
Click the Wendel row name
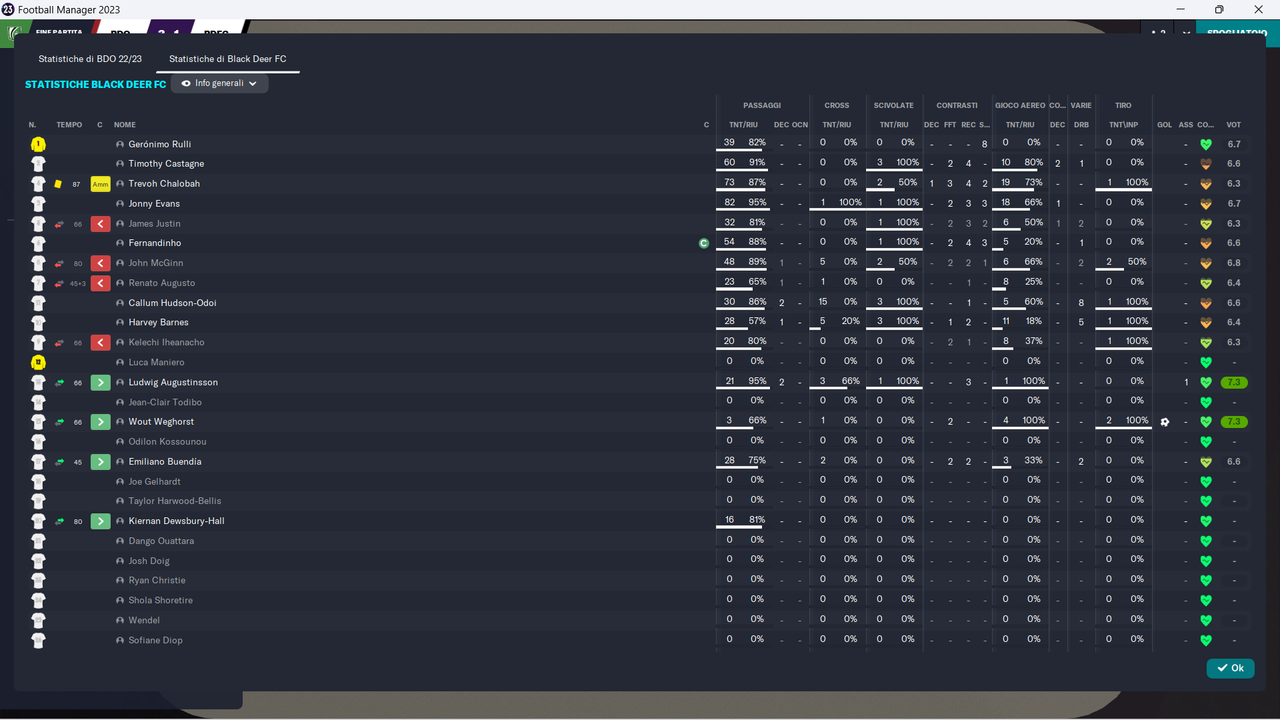coord(144,620)
